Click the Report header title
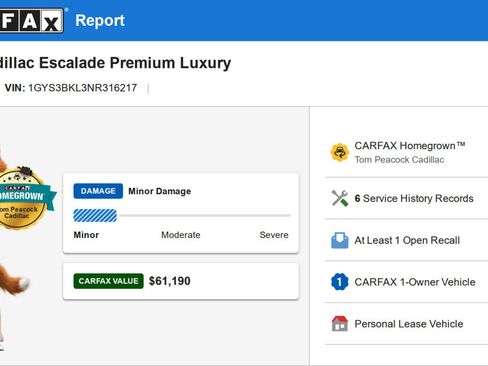Image resolution: width=488 pixels, height=366 pixels. 100,21
